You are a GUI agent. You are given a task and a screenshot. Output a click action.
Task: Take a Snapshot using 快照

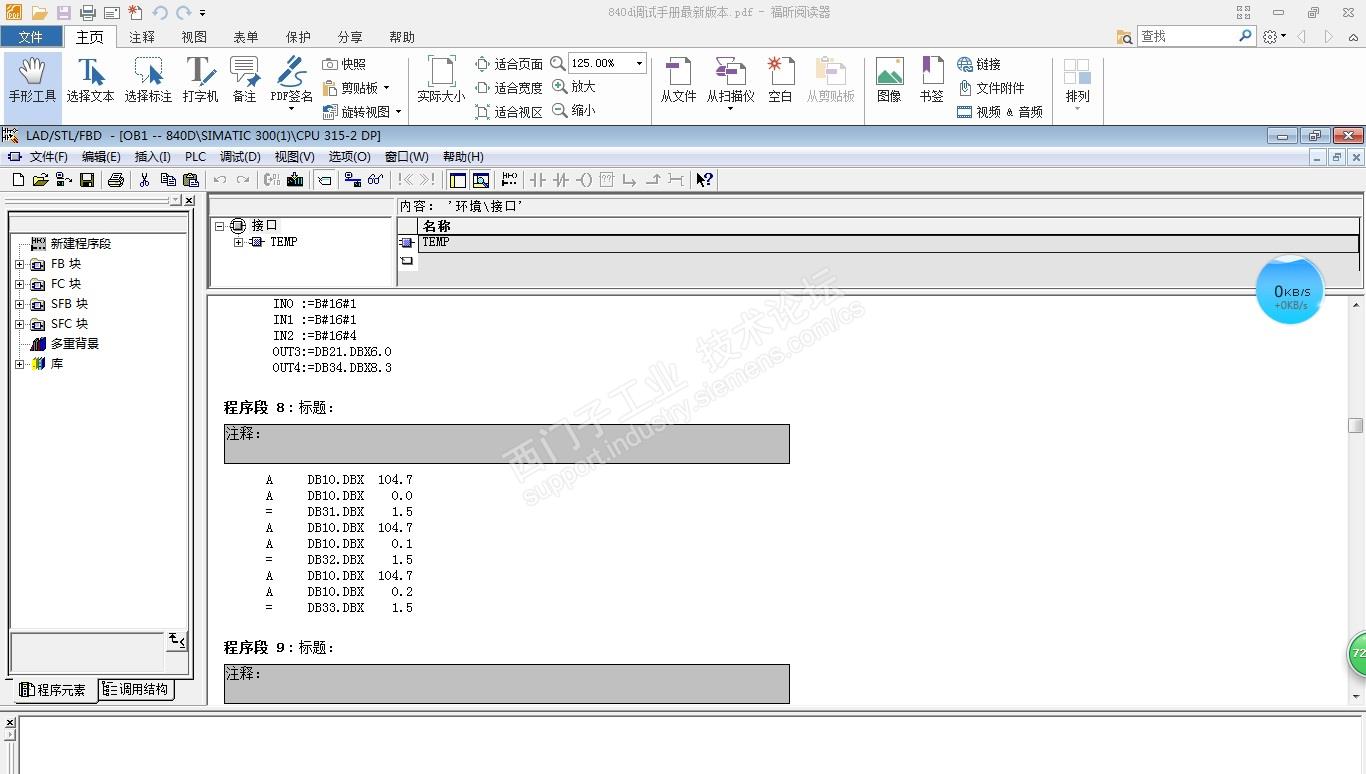345,64
